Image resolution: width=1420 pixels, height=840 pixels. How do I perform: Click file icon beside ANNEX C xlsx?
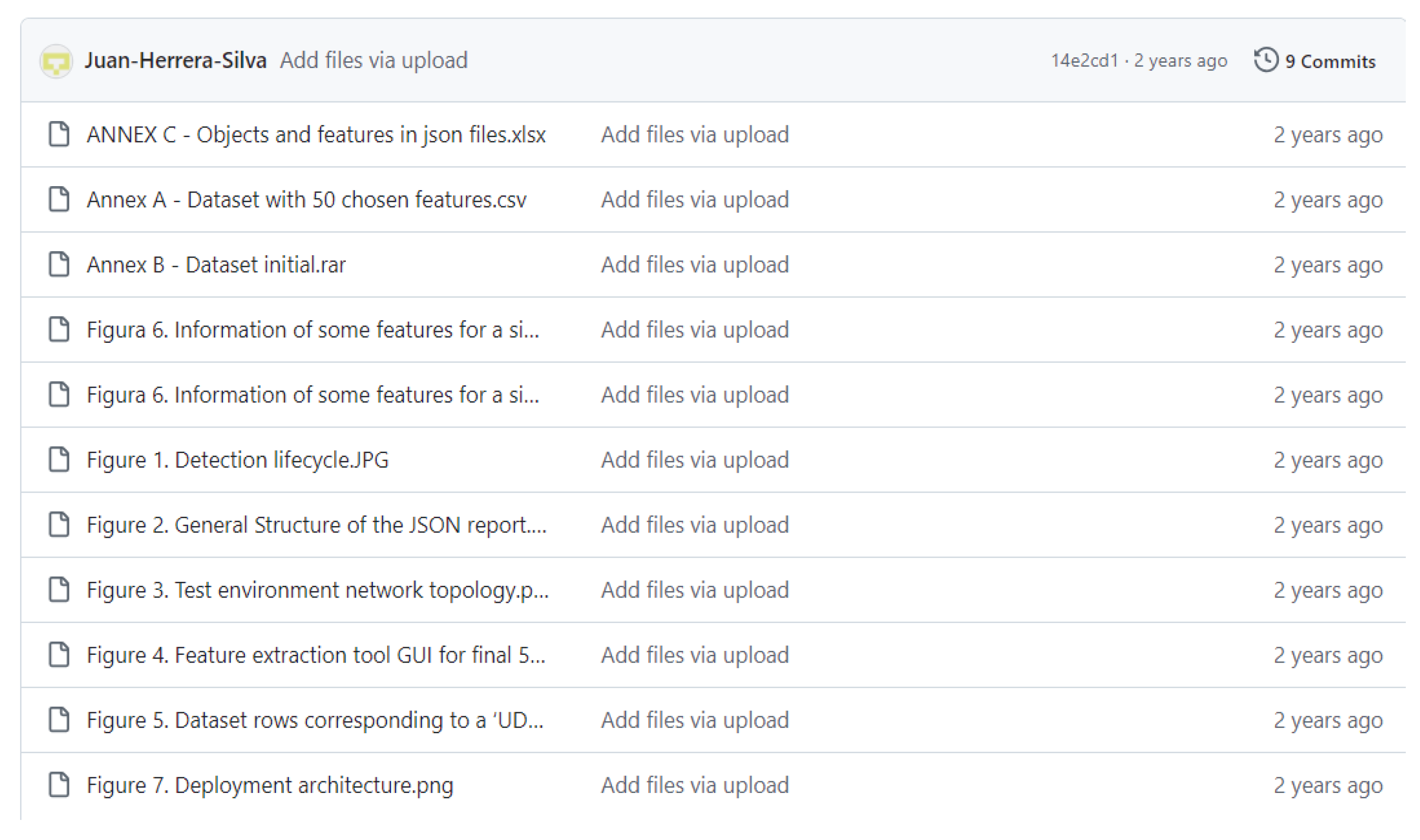point(59,134)
